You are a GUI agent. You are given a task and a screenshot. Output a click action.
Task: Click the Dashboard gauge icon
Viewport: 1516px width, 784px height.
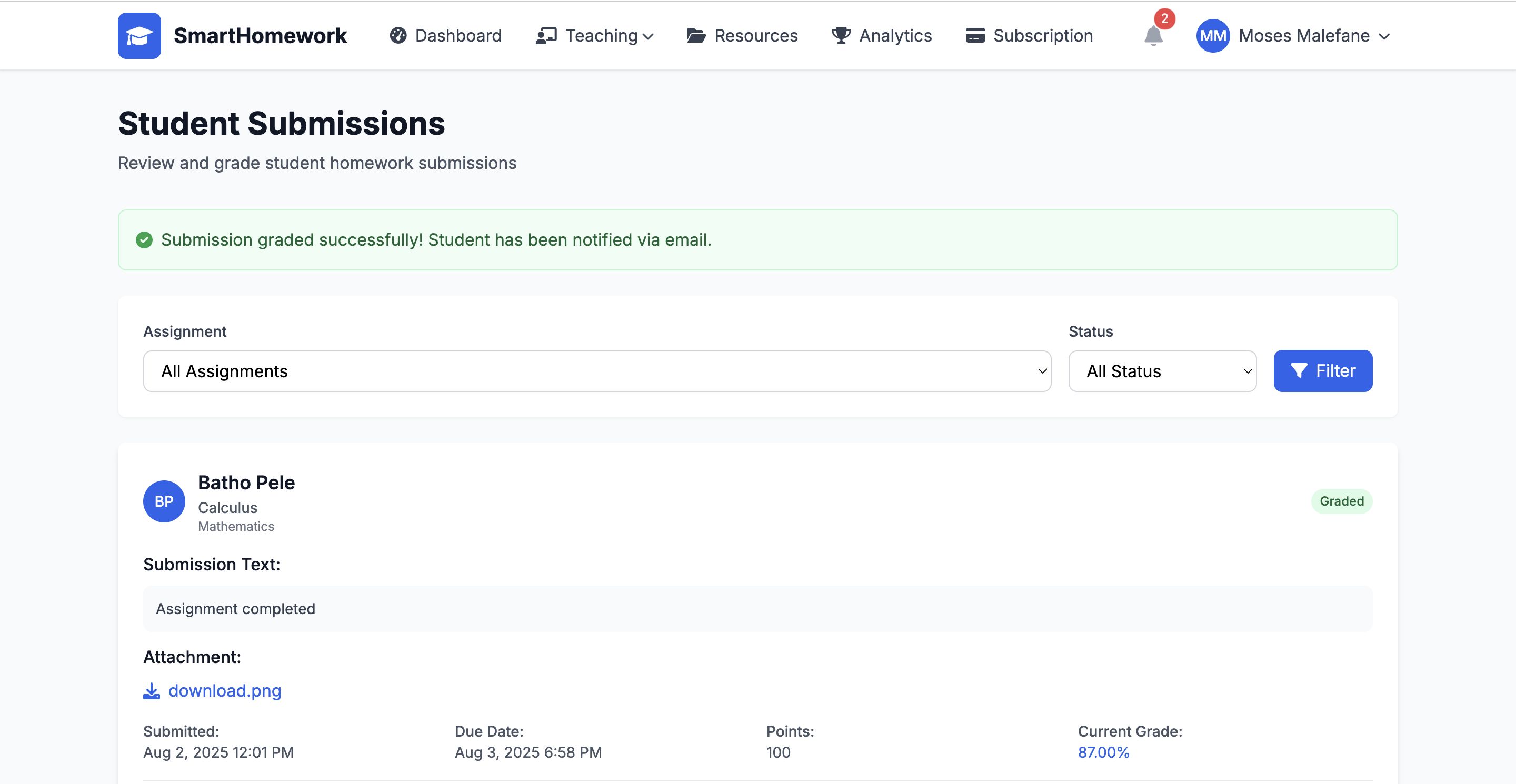click(398, 36)
